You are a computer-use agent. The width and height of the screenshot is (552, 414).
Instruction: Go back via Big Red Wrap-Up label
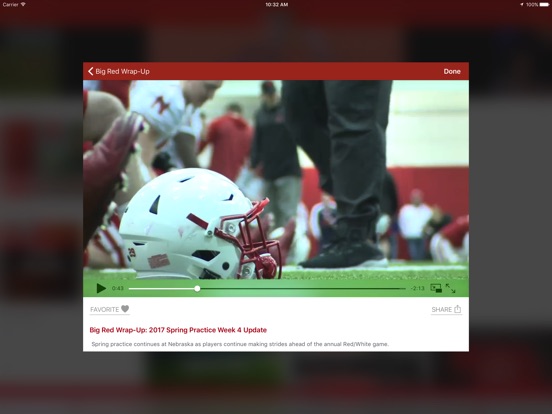[123, 71]
